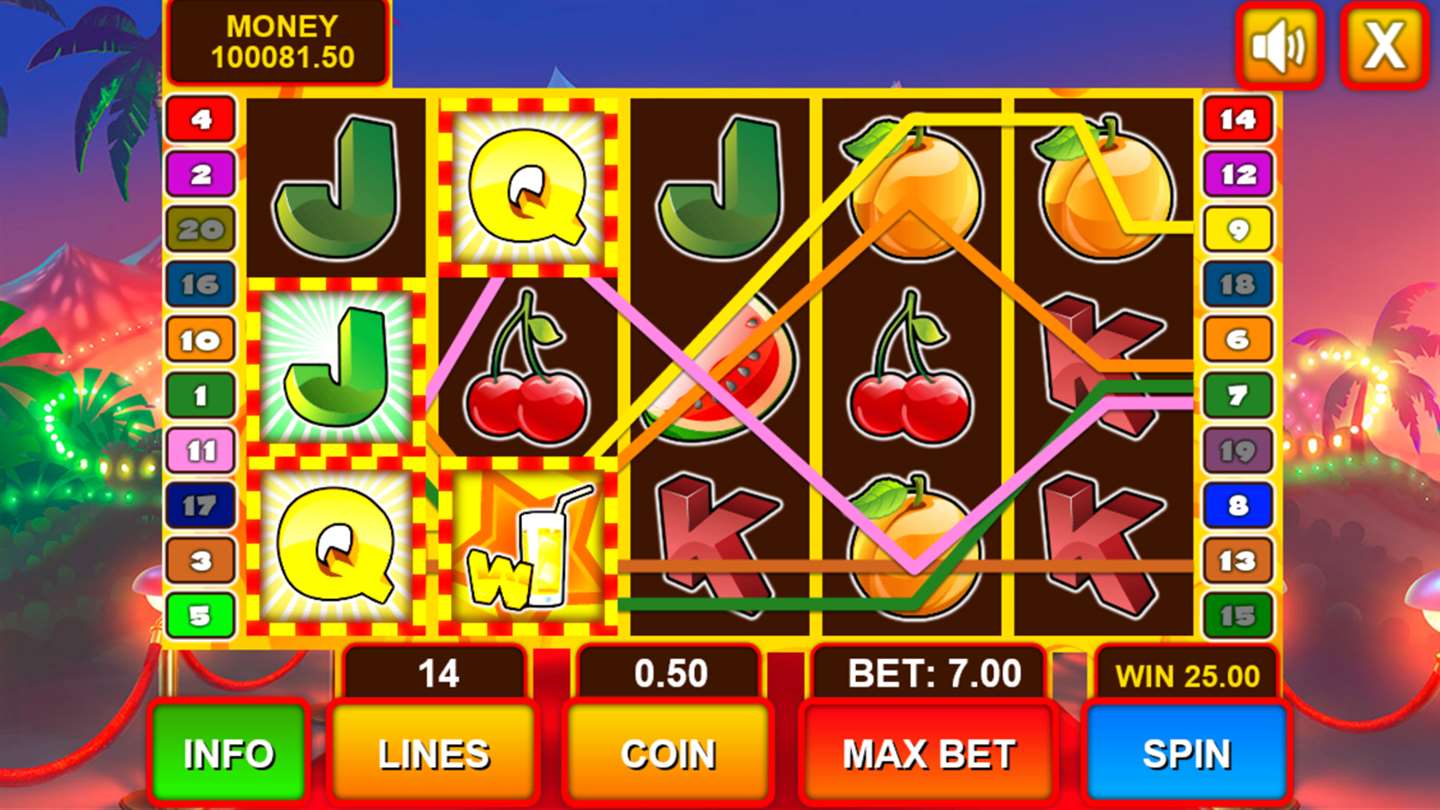Choose the yellow payline 9 marker
Image resolution: width=1440 pixels, height=810 pixels.
[x=1237, y=230]
